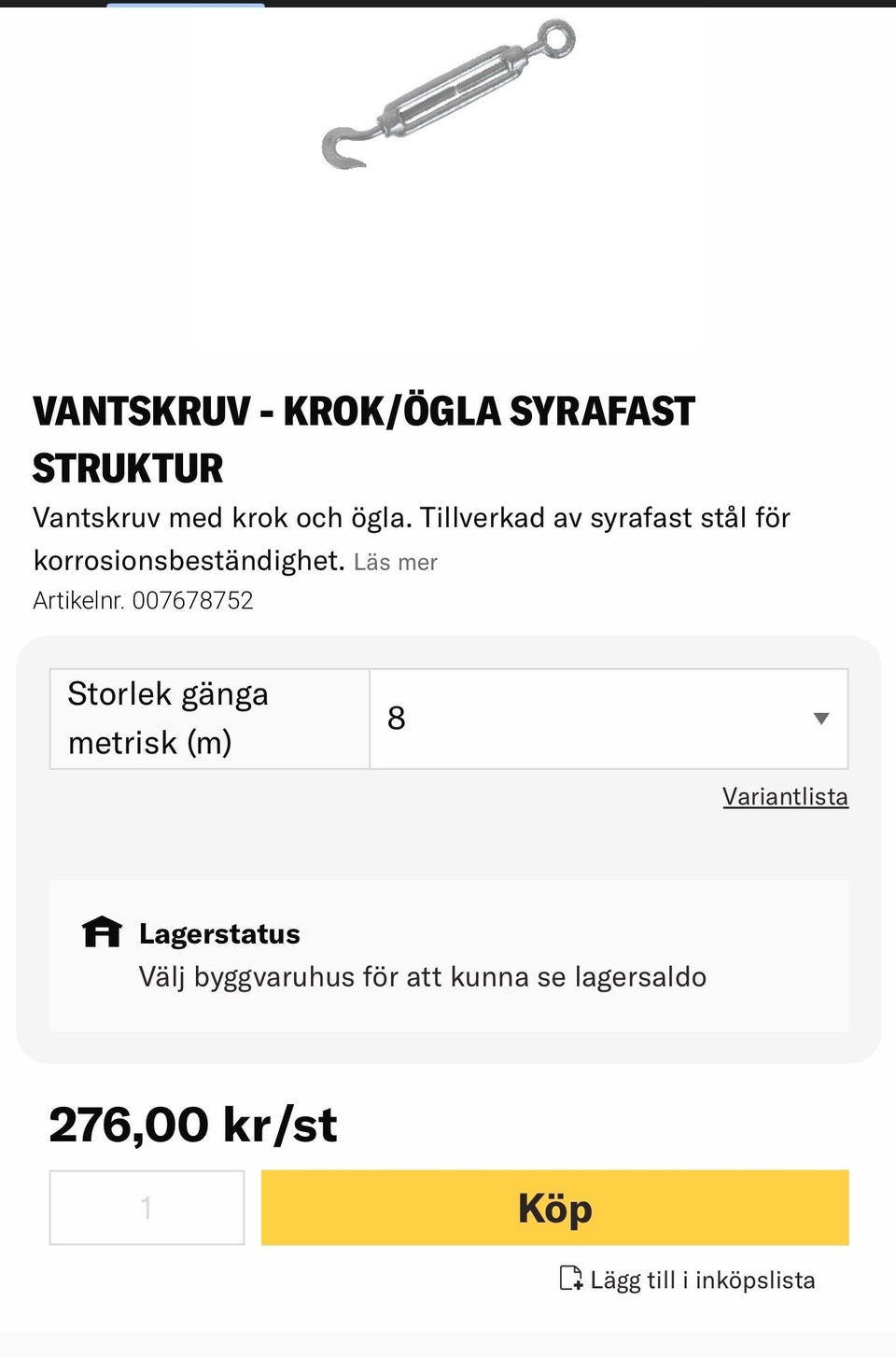Click the Lagerstatus heading

[219, 933]
